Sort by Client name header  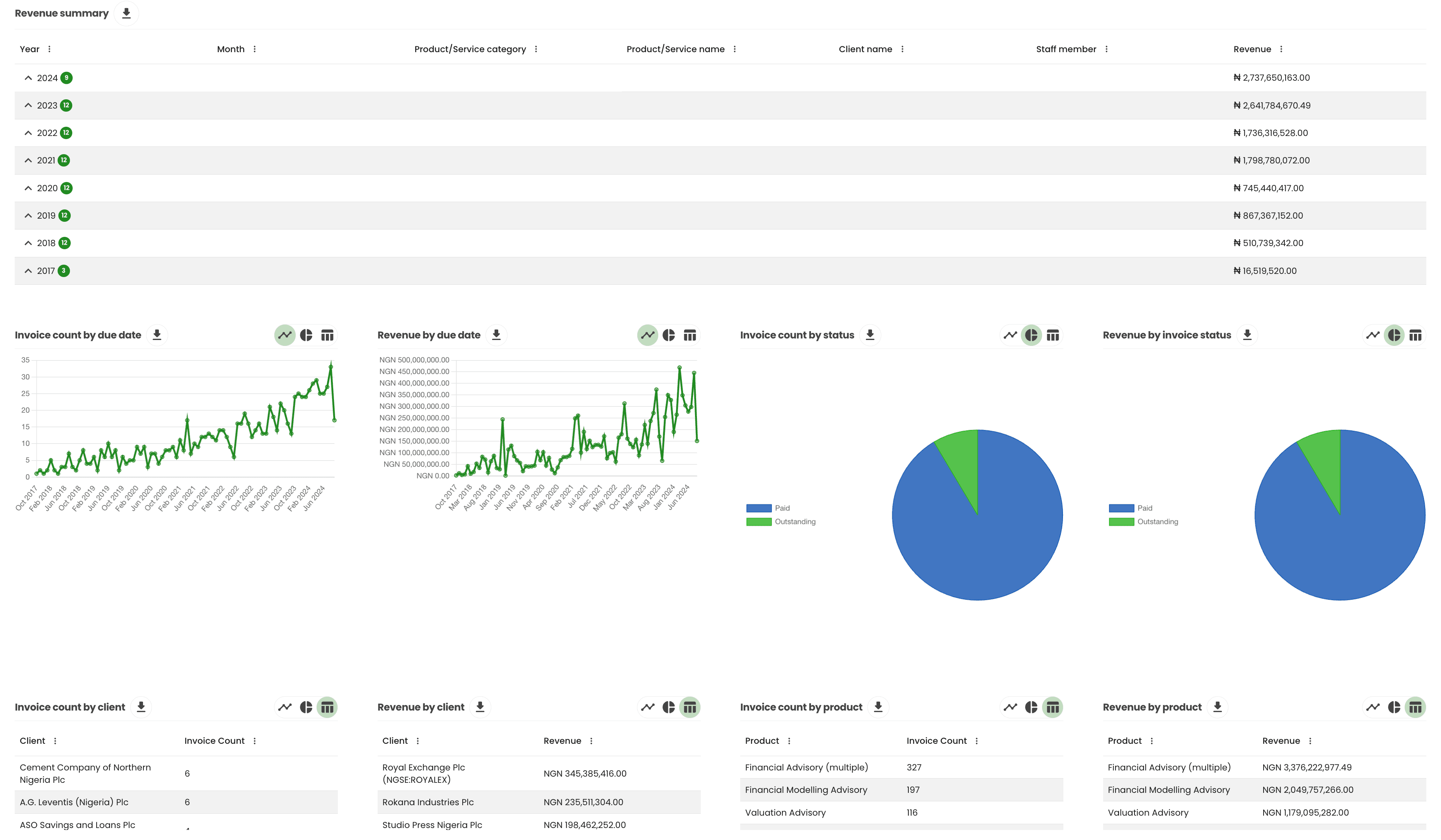[865, 49]
